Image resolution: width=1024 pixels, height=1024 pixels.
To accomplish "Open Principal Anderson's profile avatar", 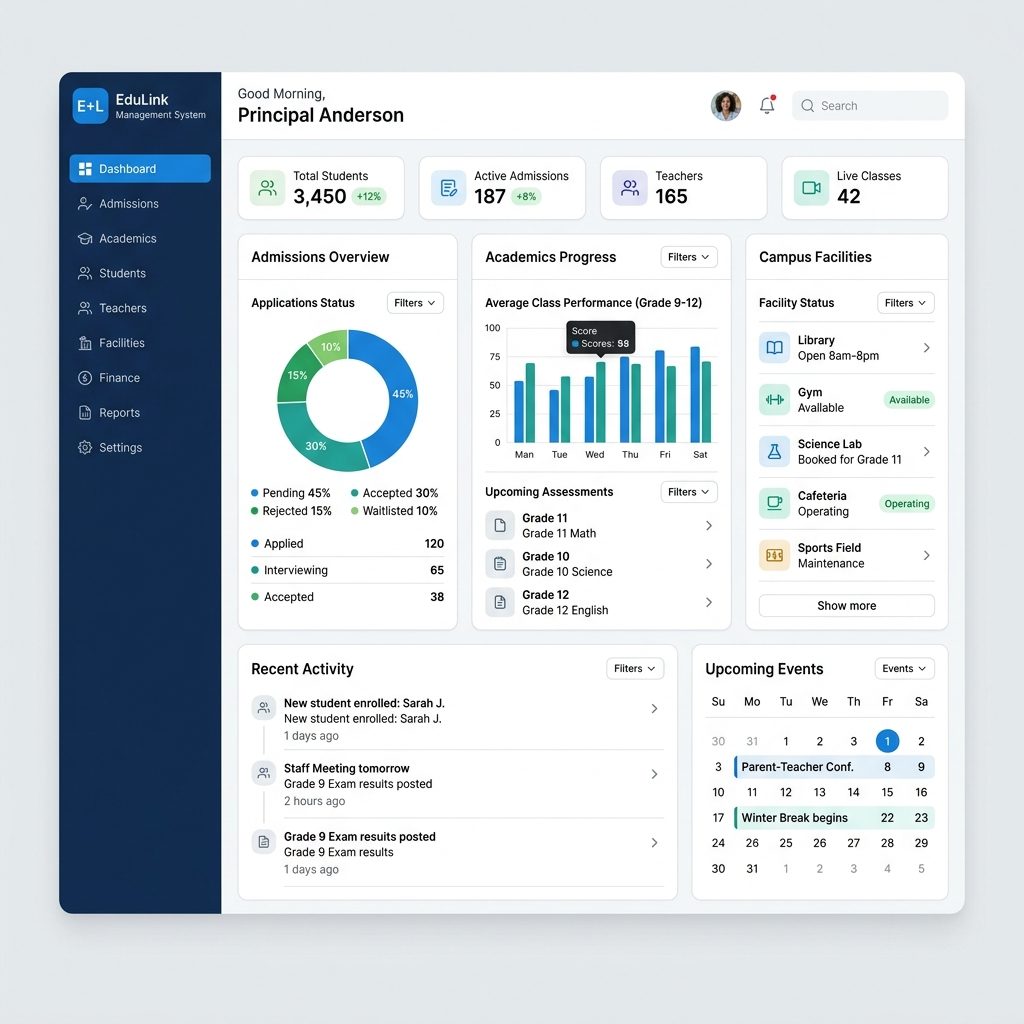I will (726, 106).
